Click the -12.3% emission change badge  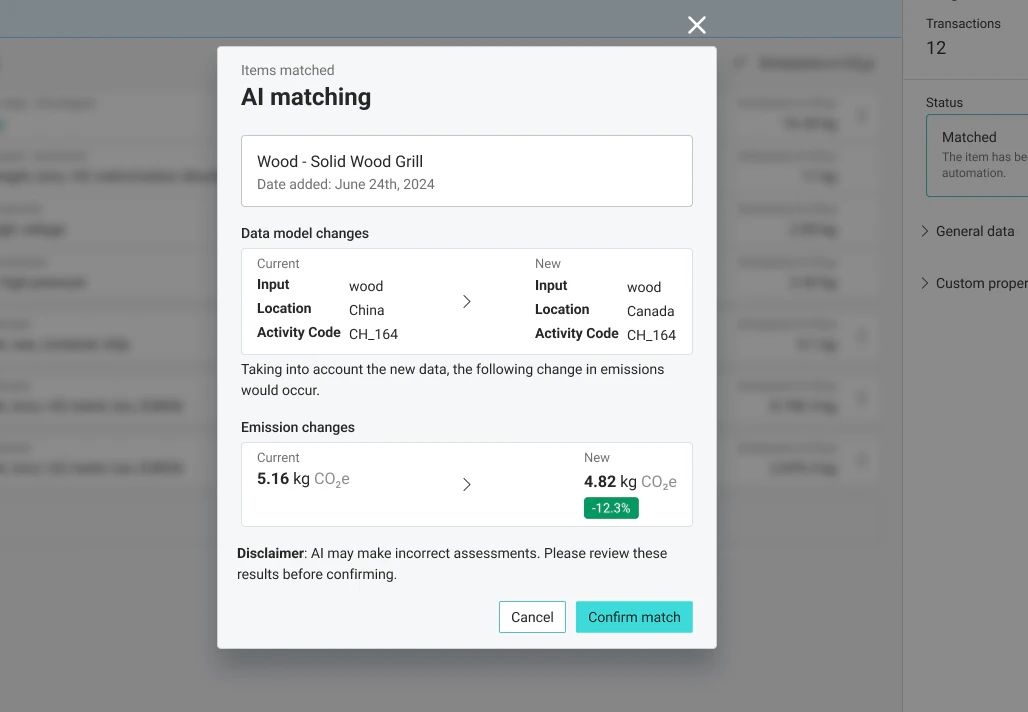[611, 508]
